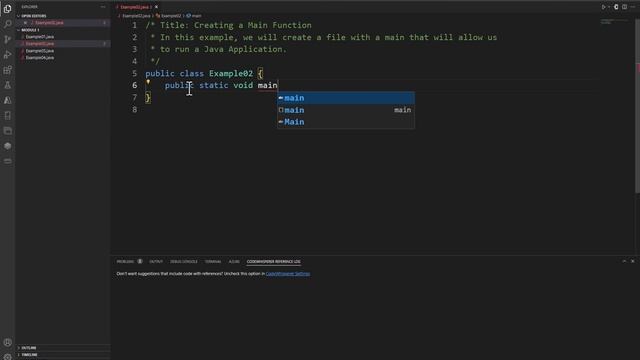This screenshot has height=360, width=640.
Task: Switch to the Problems panel tab
Action: click(x=125, y=262)
